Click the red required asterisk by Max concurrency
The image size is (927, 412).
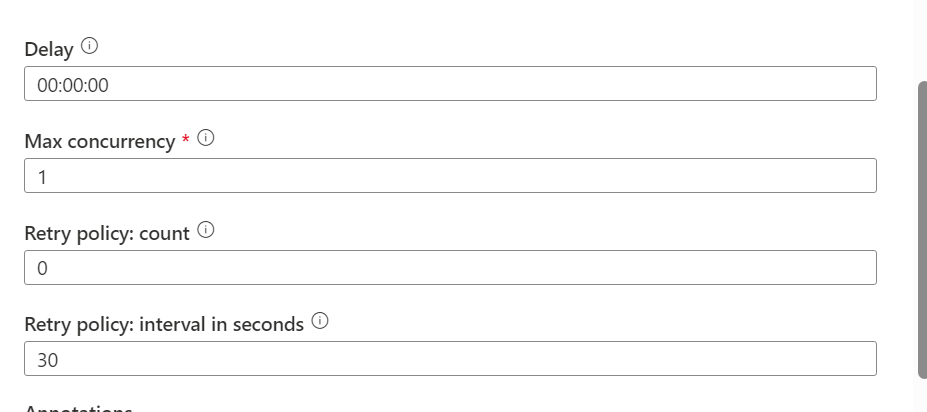coord(186,140)
